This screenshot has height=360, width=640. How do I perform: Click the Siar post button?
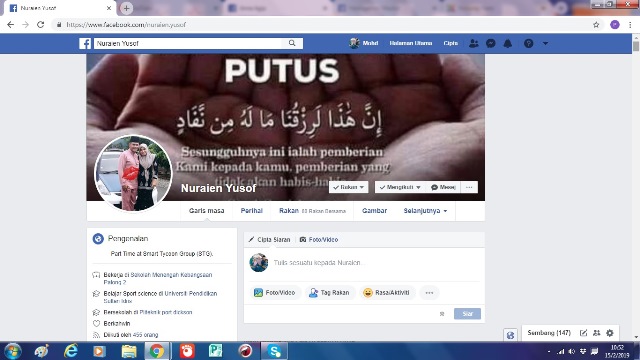tap(467, 313)
